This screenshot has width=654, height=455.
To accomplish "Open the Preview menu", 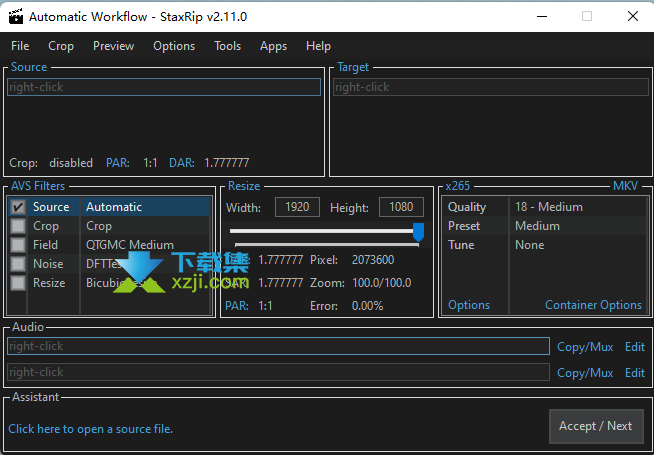I will tap(113, 46).
